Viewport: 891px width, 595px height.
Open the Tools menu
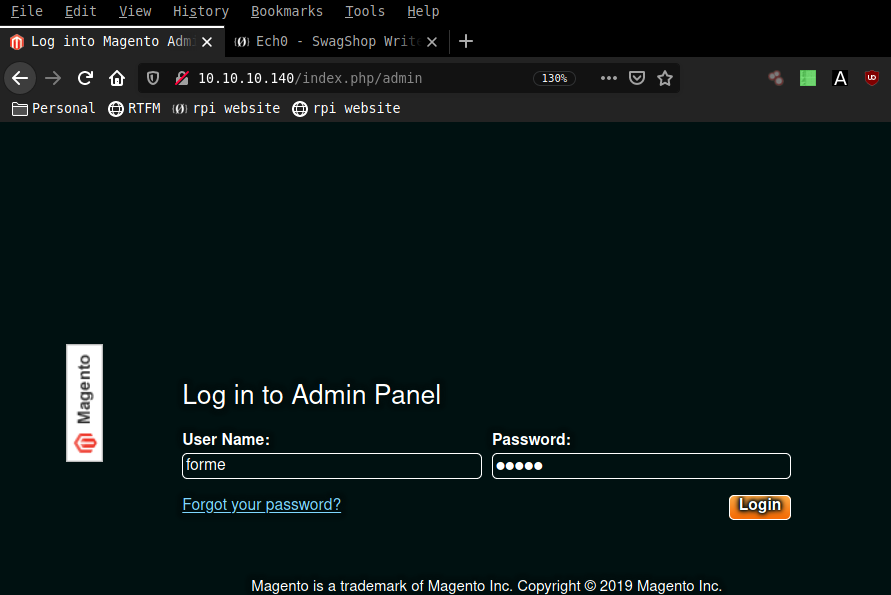click(x=365, y=11)
